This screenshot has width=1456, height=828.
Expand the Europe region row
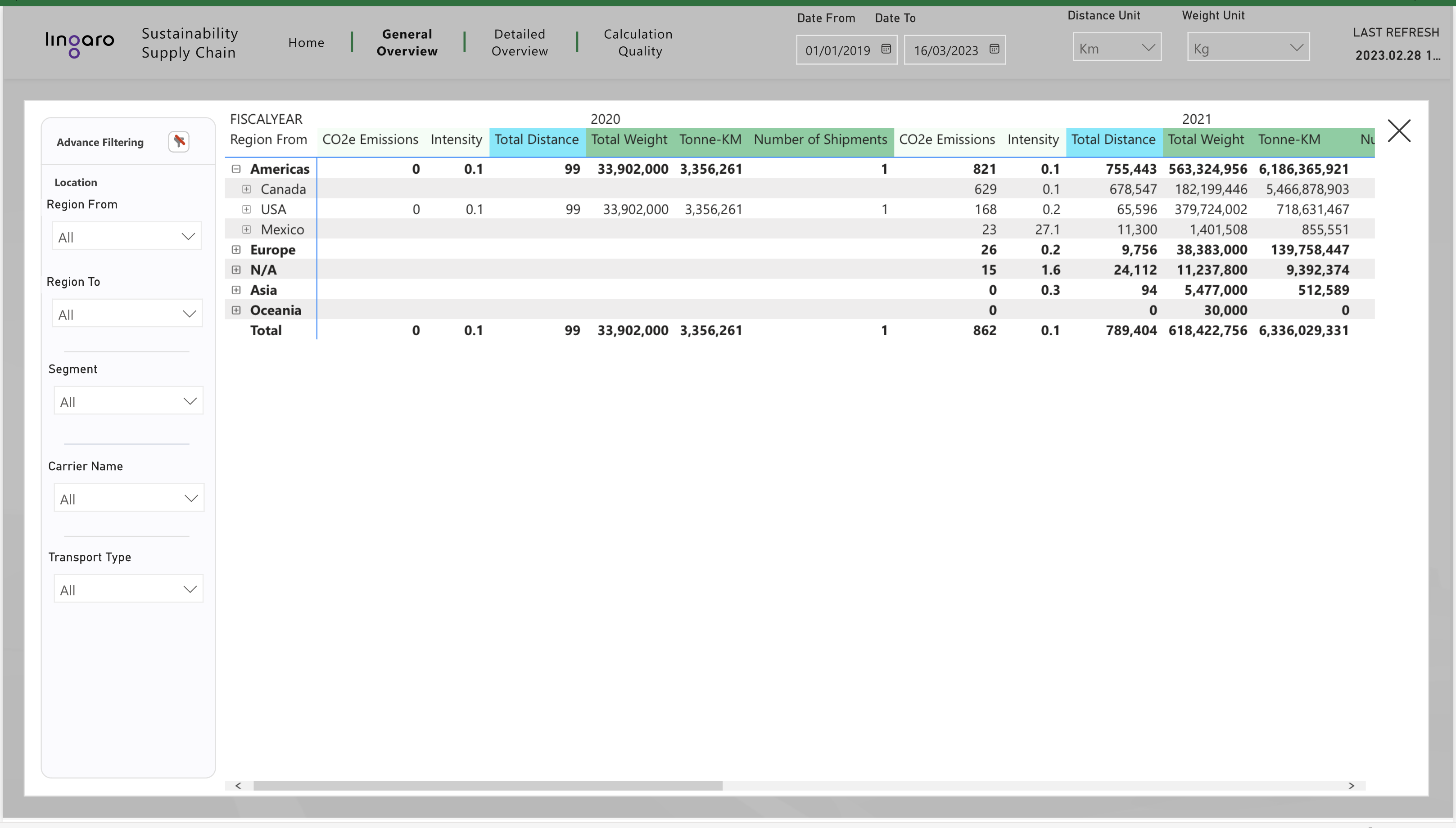point(235,249)
